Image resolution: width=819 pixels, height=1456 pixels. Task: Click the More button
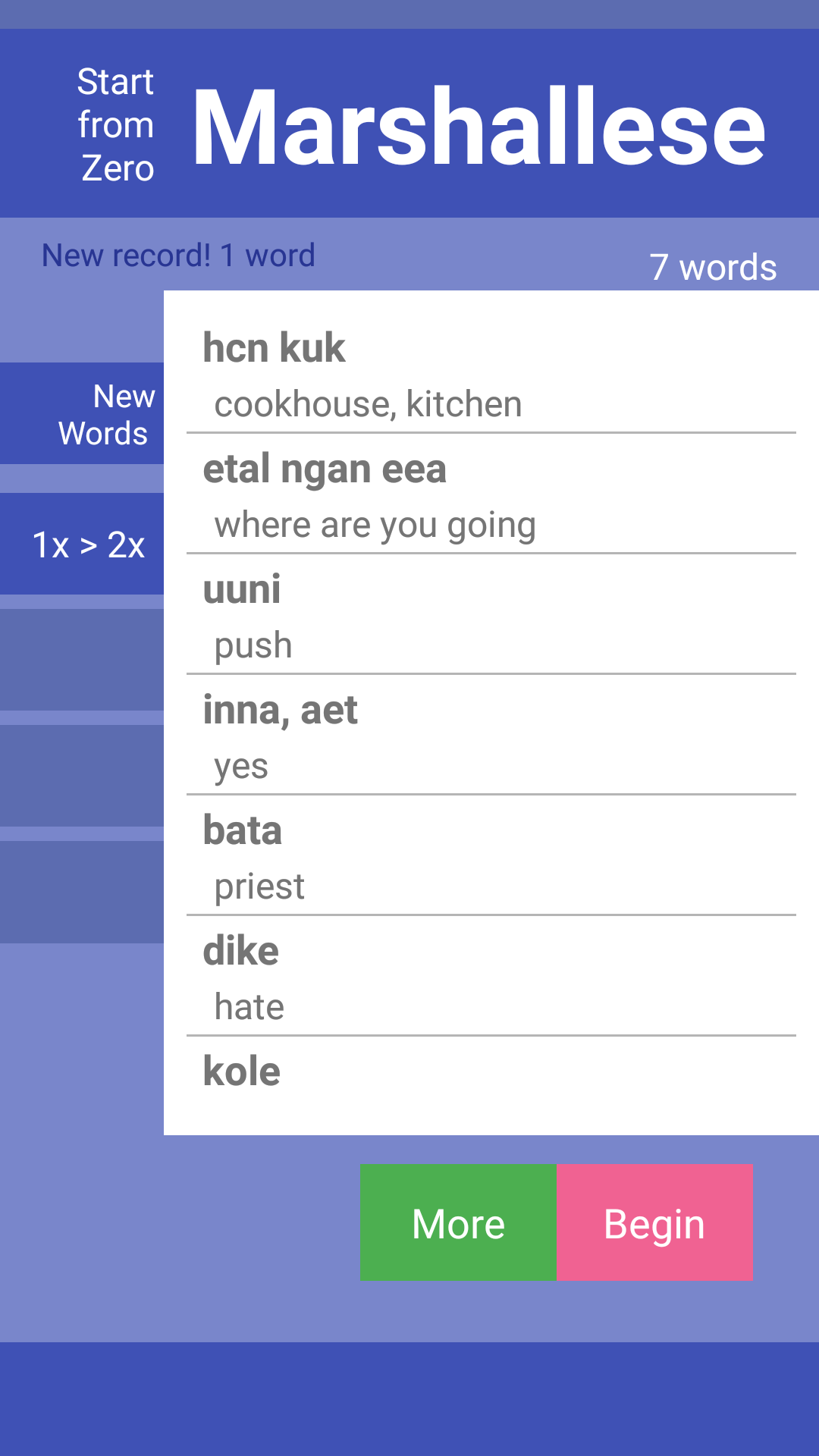pos(457,1222)
